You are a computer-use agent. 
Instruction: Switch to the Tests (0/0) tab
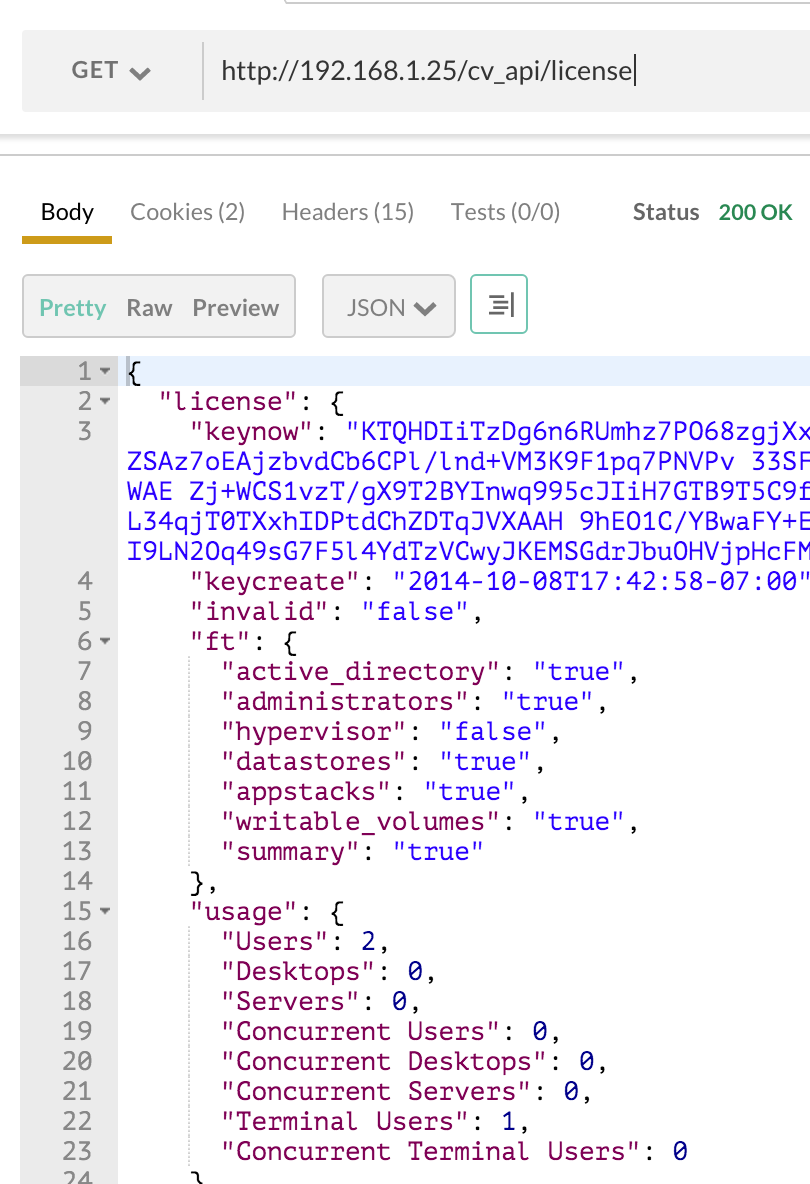(505, 212)
